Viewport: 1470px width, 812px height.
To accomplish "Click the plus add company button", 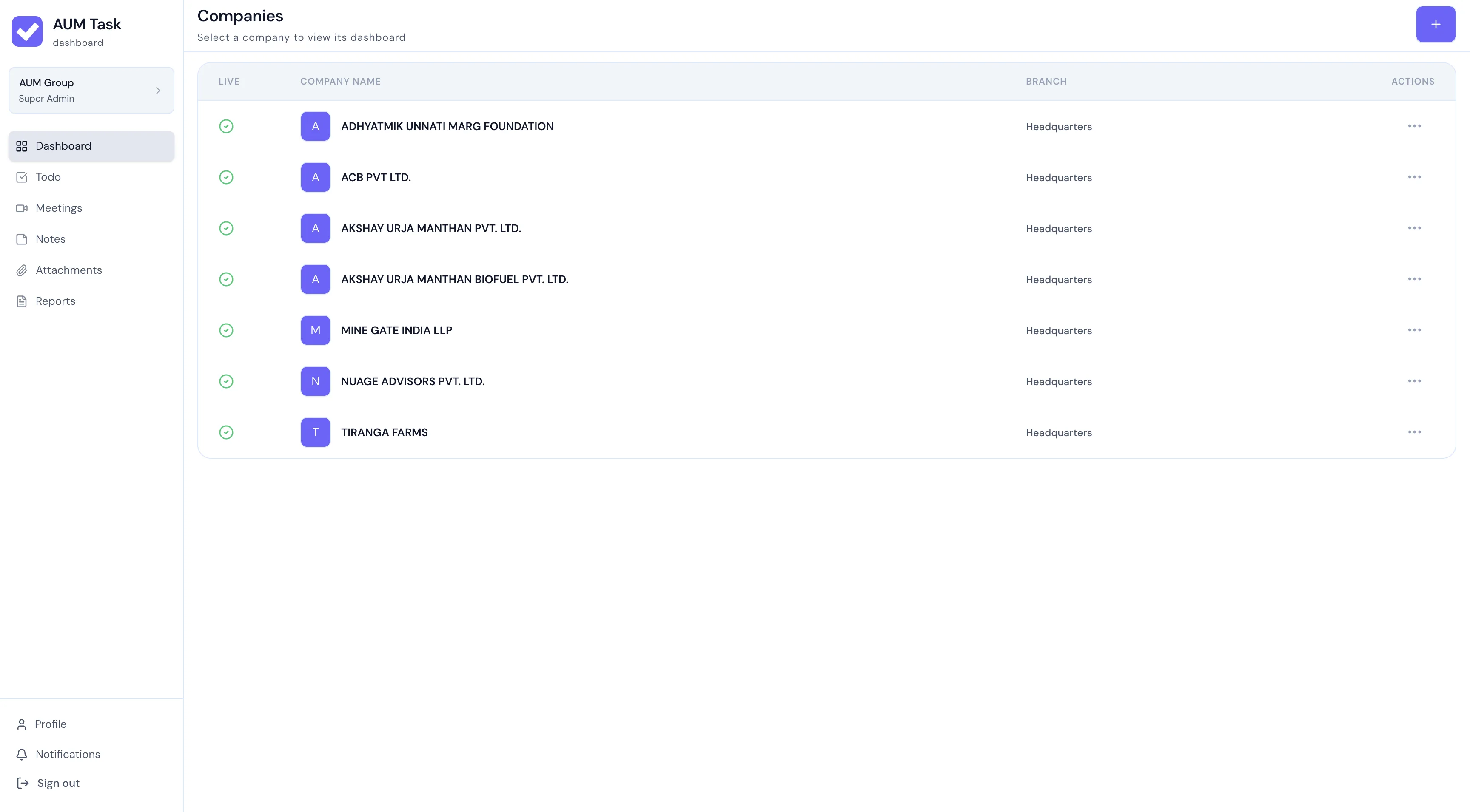I will tap(1435, 24).
